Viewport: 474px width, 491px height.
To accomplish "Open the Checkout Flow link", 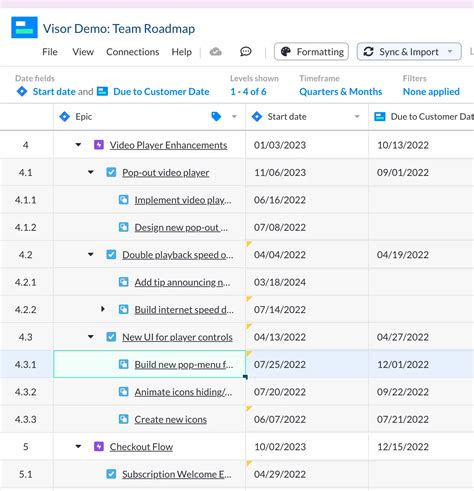I will coord(141,447).
